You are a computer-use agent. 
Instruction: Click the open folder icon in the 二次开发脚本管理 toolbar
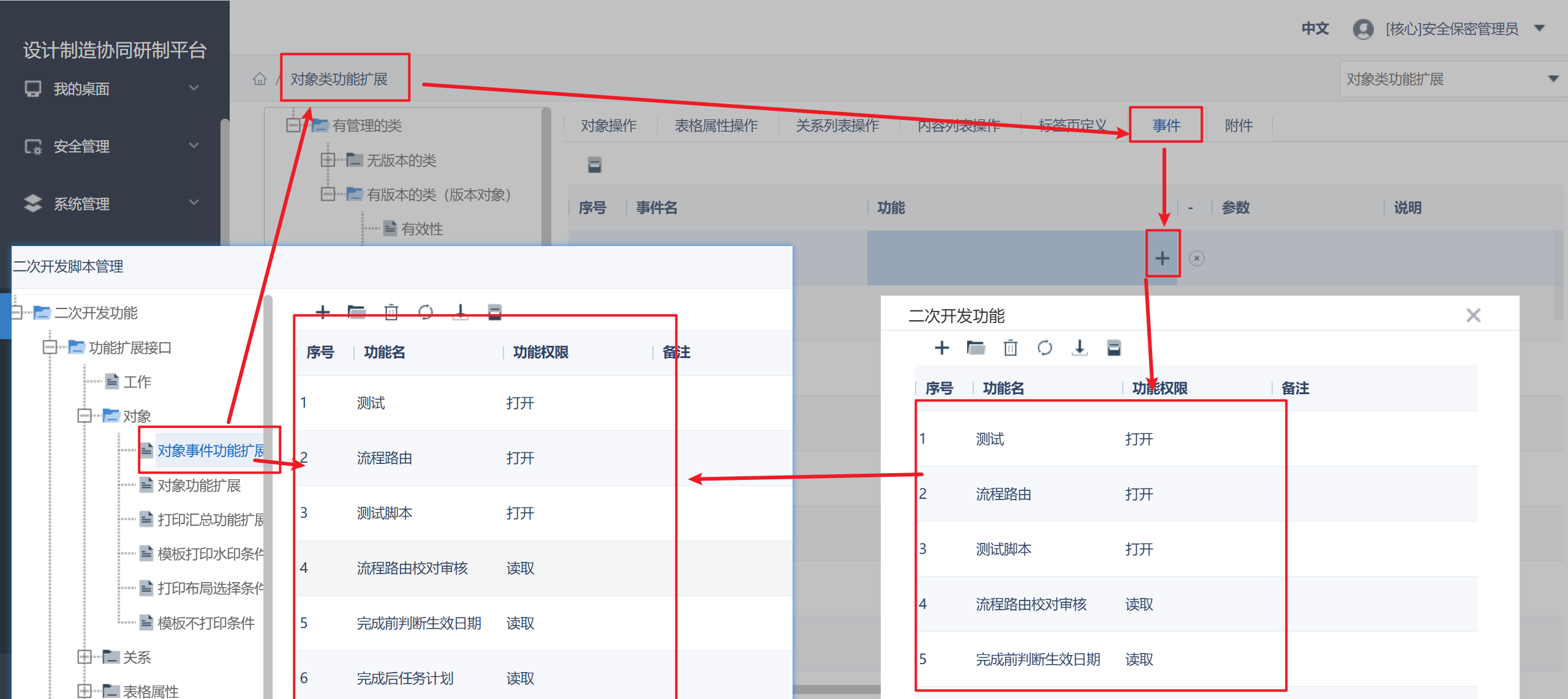[x=356, y=312]
